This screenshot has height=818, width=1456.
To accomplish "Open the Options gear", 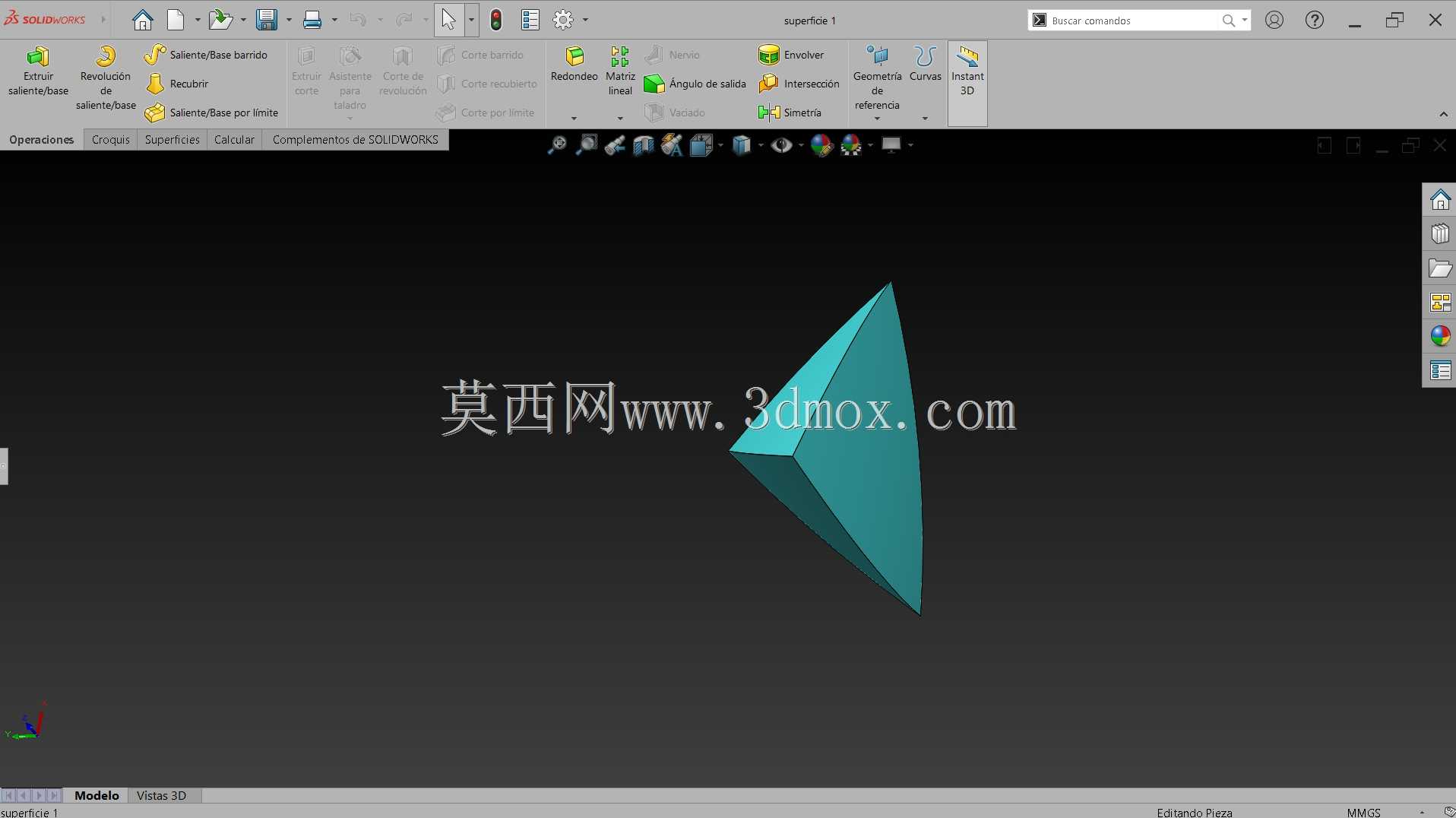I will point(563,20).
